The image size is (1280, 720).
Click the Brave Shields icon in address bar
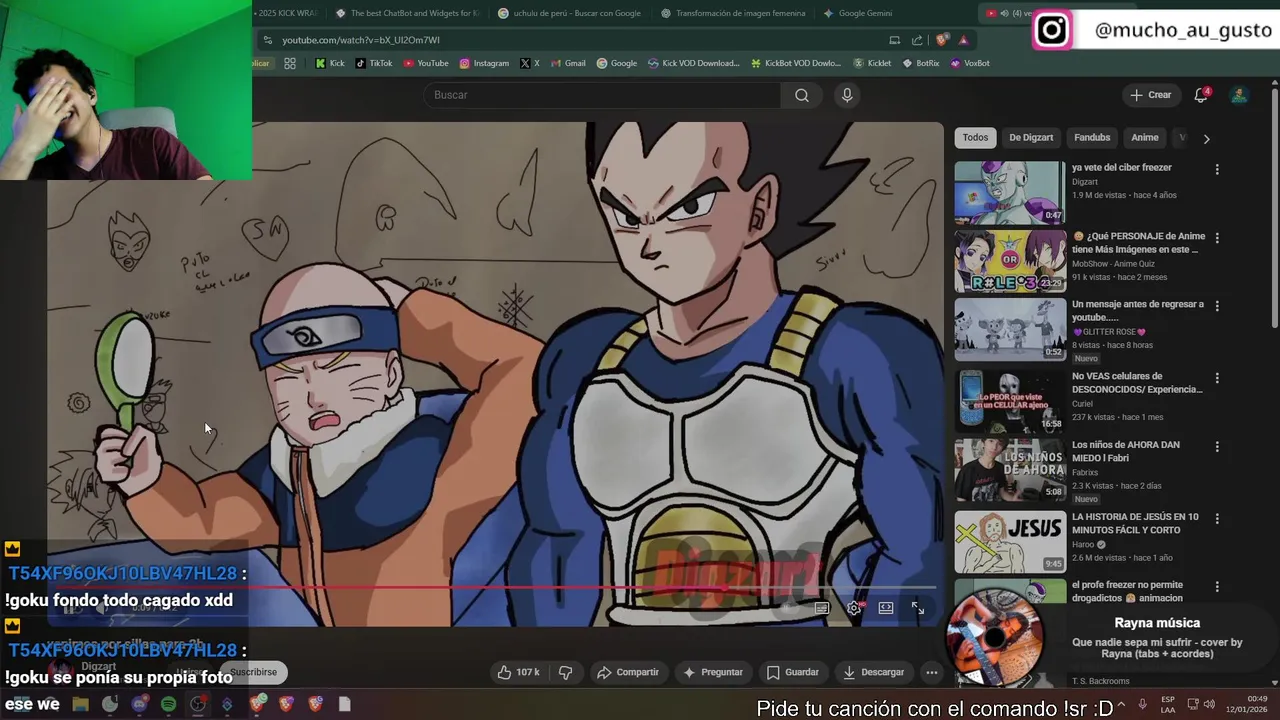click(x=941, y=40)
